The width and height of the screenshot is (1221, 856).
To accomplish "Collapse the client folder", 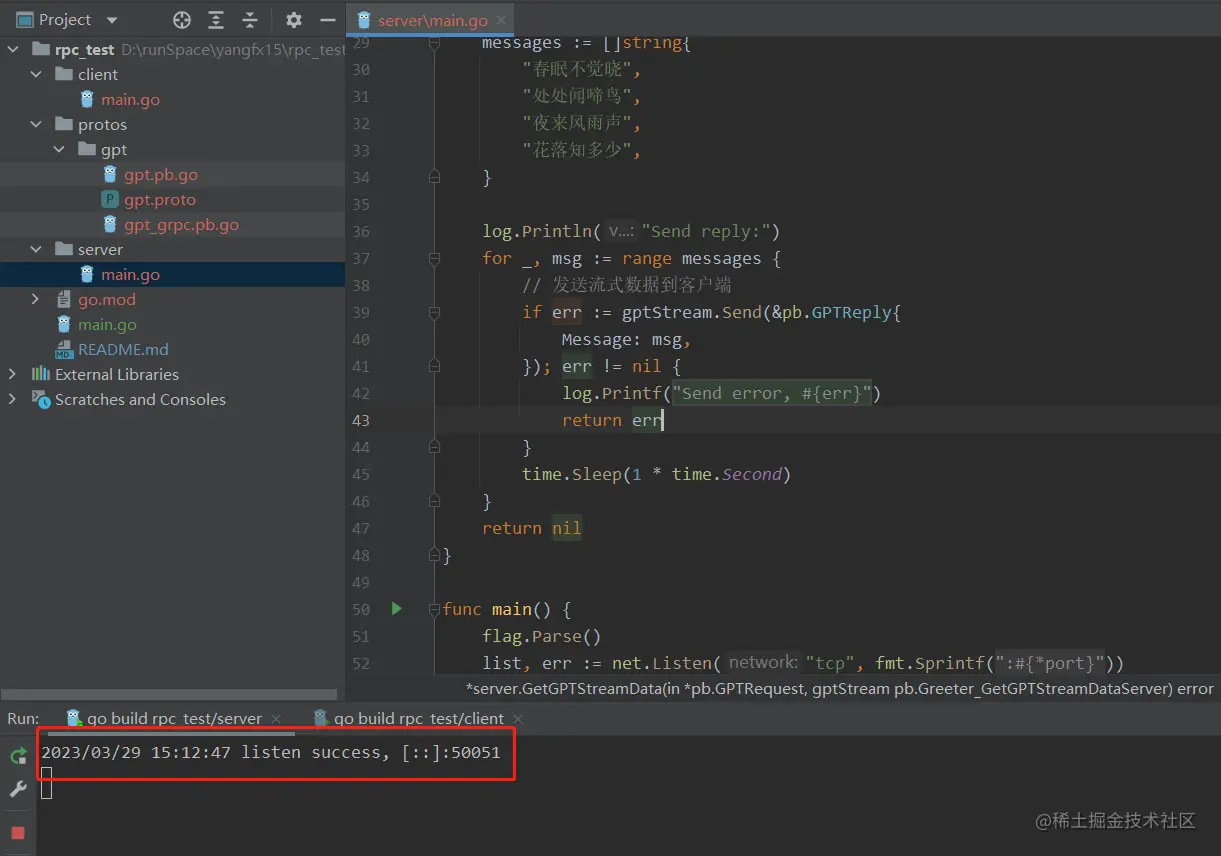I will pos(36,74).
